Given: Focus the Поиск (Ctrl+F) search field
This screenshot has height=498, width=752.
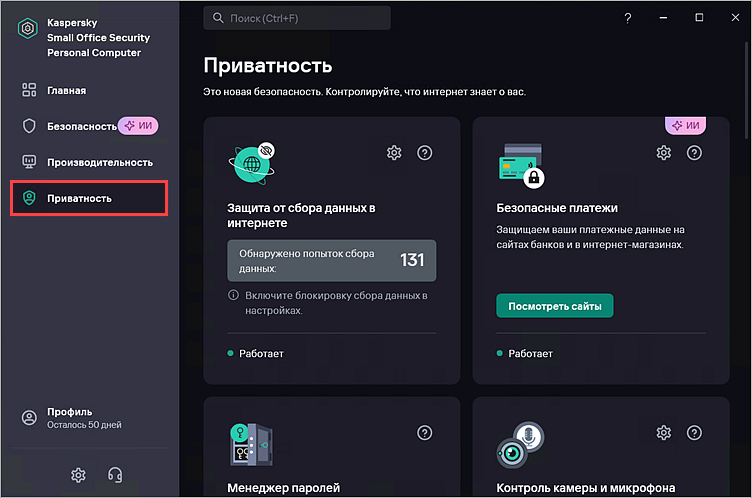Looking at the screenshot, I should (x=297, y=18).
